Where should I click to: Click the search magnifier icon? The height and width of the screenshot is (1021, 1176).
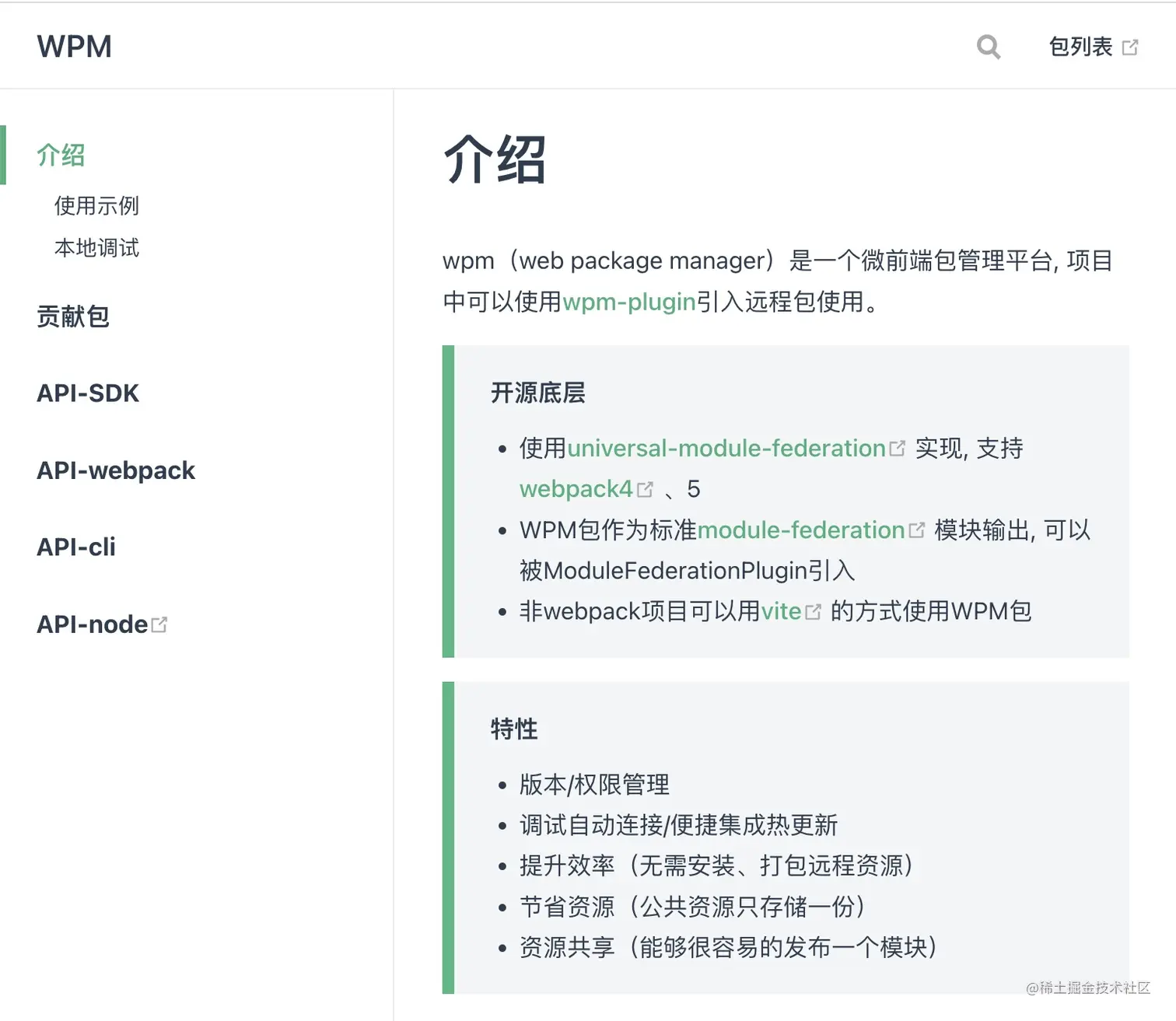point(989,47)
